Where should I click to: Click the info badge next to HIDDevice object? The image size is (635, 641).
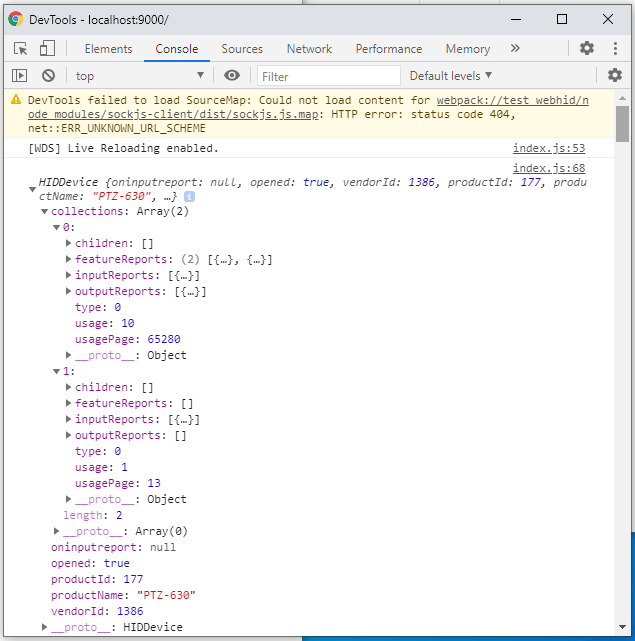pos(189,197)
